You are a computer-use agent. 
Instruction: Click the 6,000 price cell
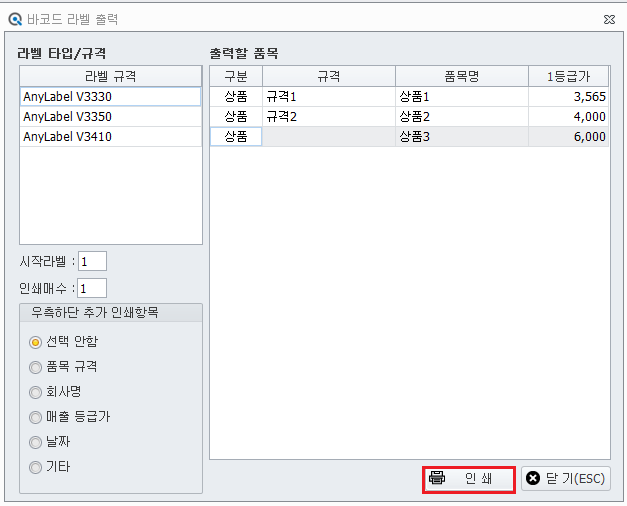pyautogui.click(x=568, y=136)
